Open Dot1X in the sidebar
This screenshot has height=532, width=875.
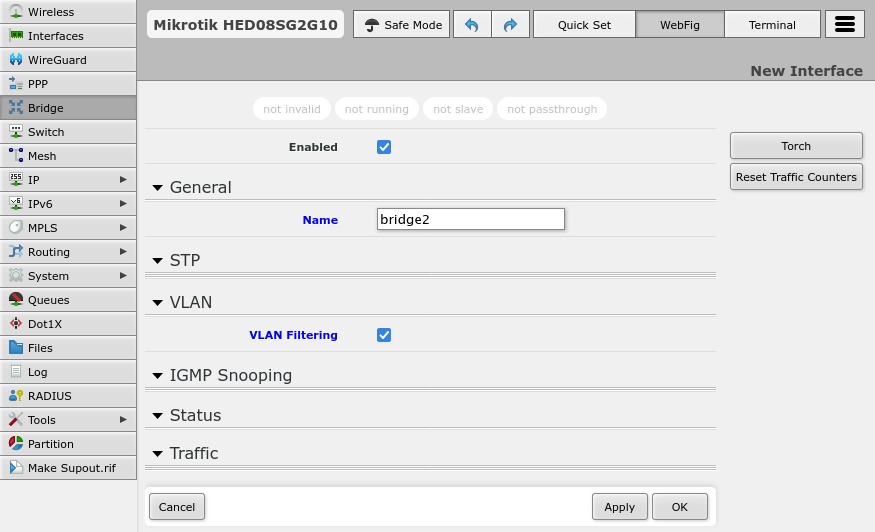coord(47,324)
